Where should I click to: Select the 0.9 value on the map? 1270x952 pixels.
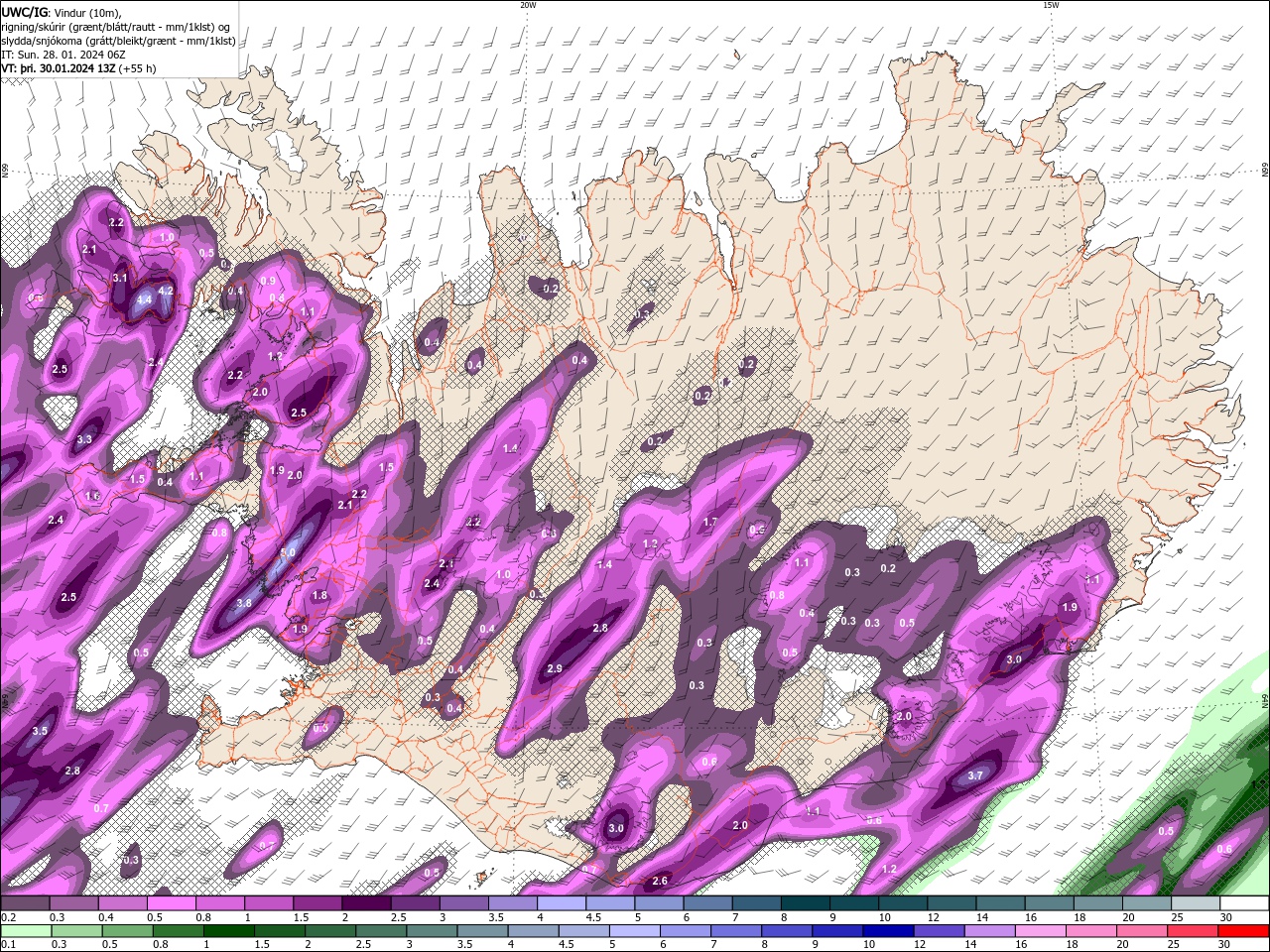tap(268, 281)
